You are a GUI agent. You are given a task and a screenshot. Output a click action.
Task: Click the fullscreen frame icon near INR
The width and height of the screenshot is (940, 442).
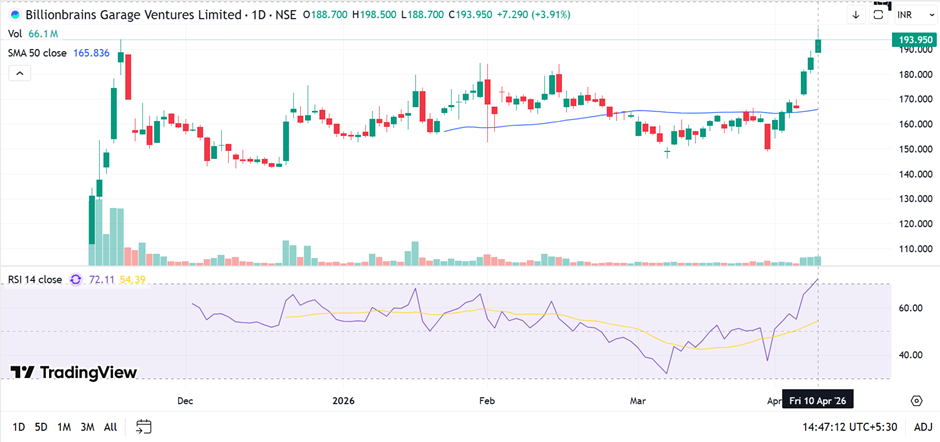tap(879, 14)
